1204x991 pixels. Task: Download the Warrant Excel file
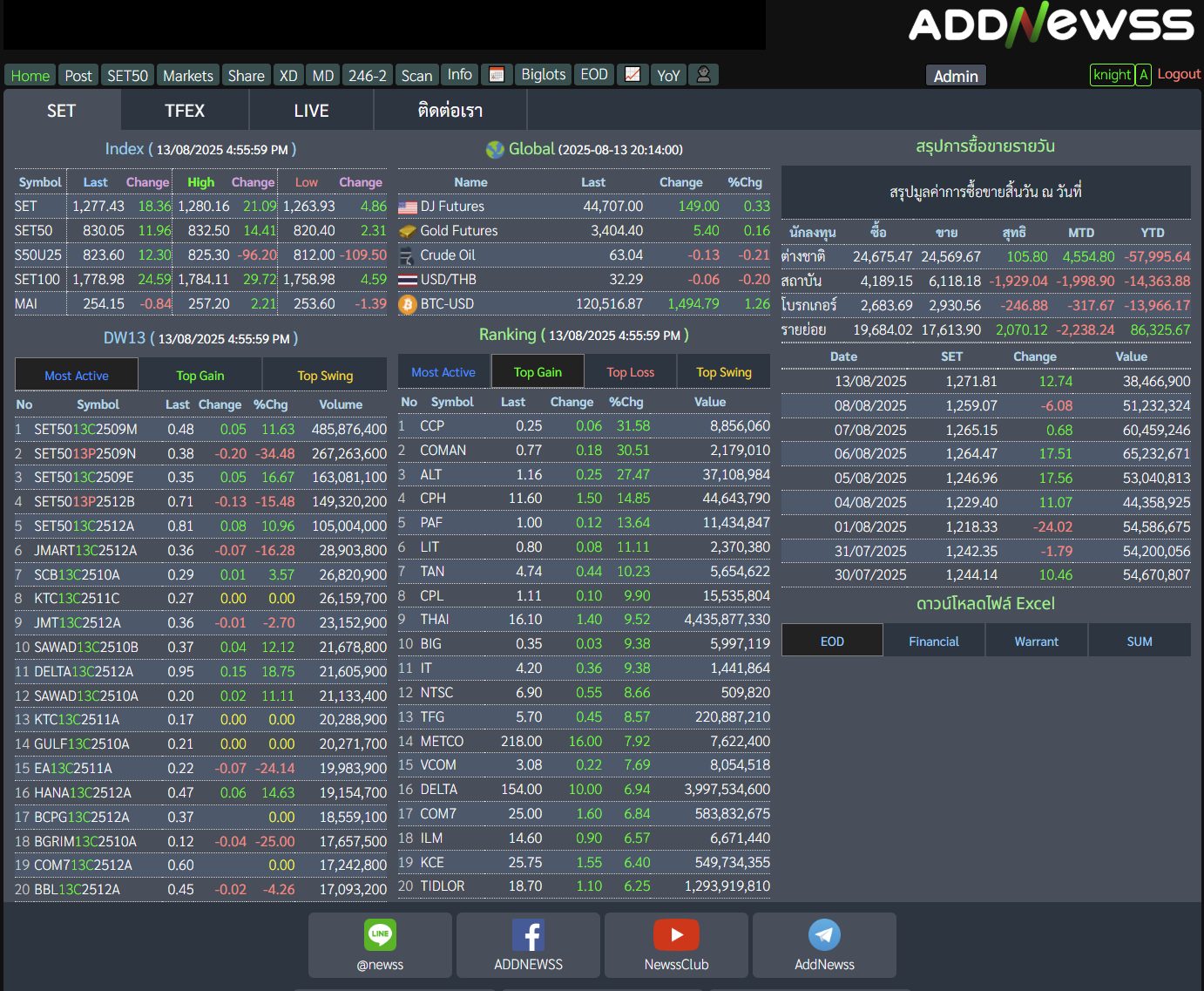pos(1037,641)
